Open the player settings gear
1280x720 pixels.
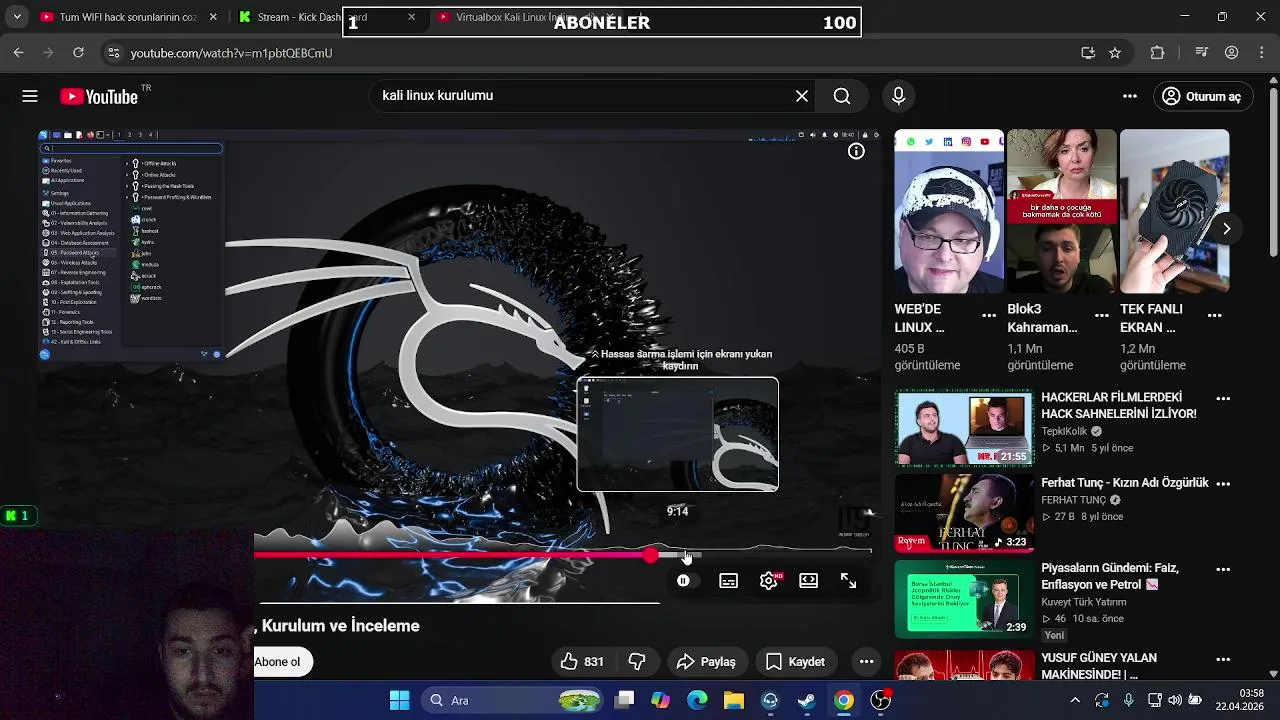[x=769, y=580]
